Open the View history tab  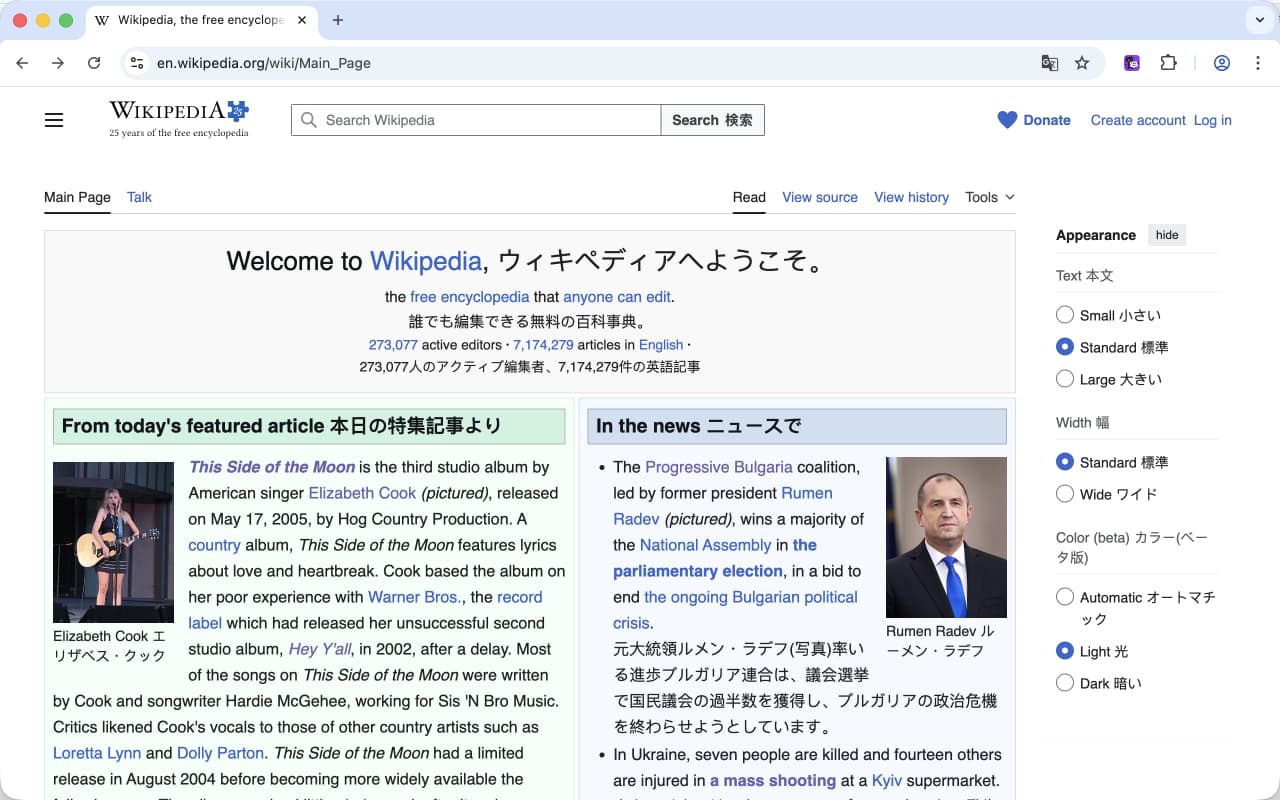coord(912,197)
